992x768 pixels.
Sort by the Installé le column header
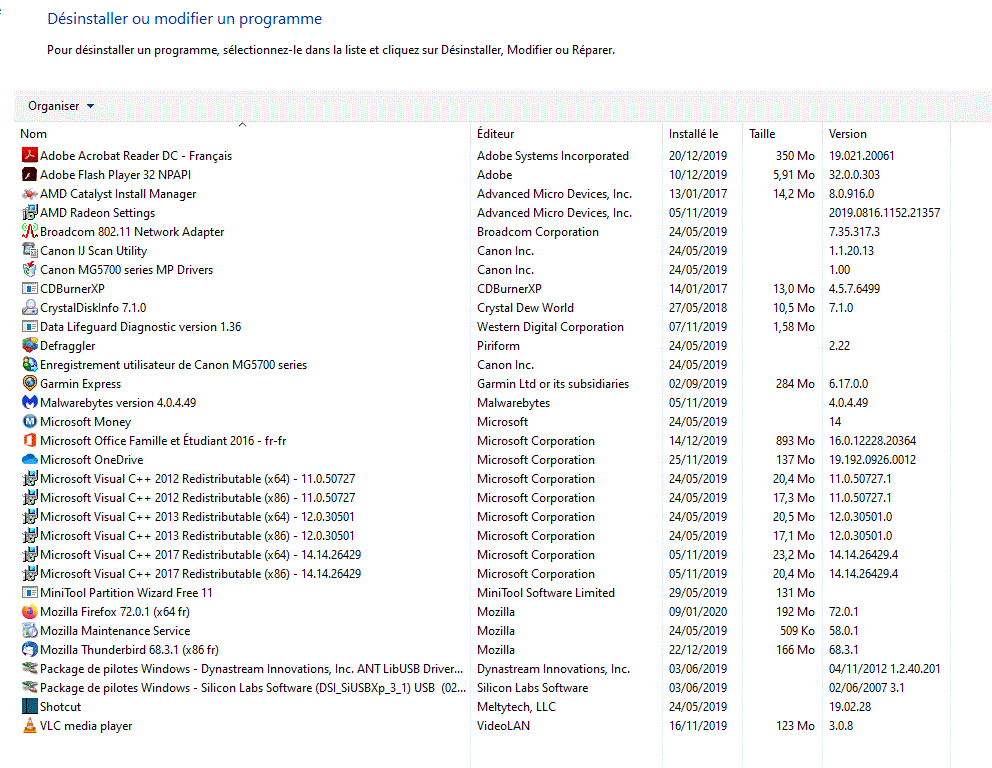(693, 133)
